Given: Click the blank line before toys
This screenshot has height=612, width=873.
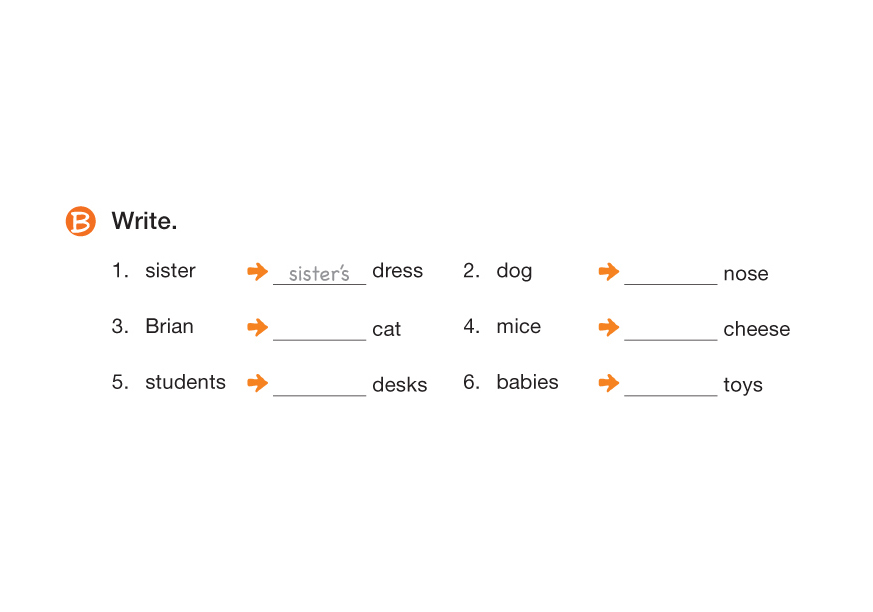Looking at the screenshot, I should 670,387.
